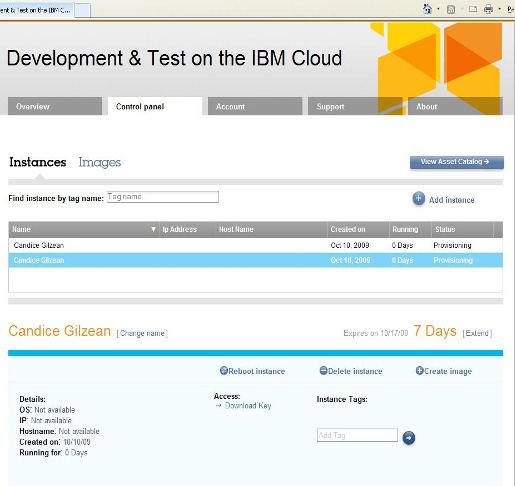Click the Add instance link text

coord(452,200)
